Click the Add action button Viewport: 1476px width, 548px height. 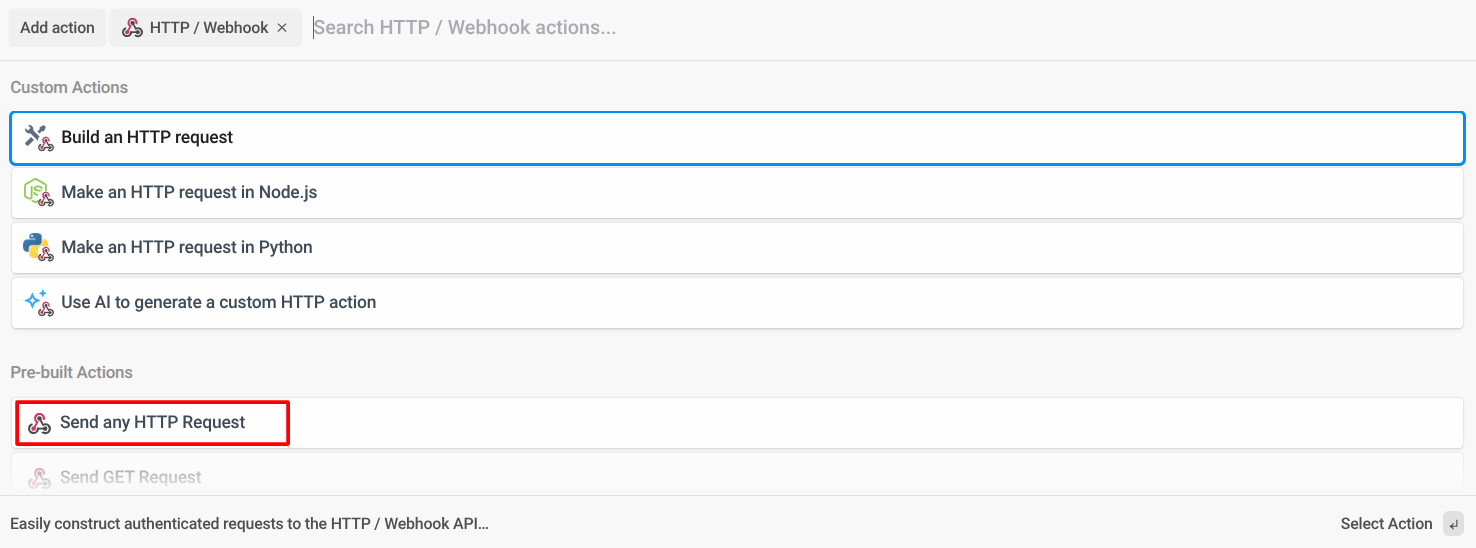[x=57, y=28]
